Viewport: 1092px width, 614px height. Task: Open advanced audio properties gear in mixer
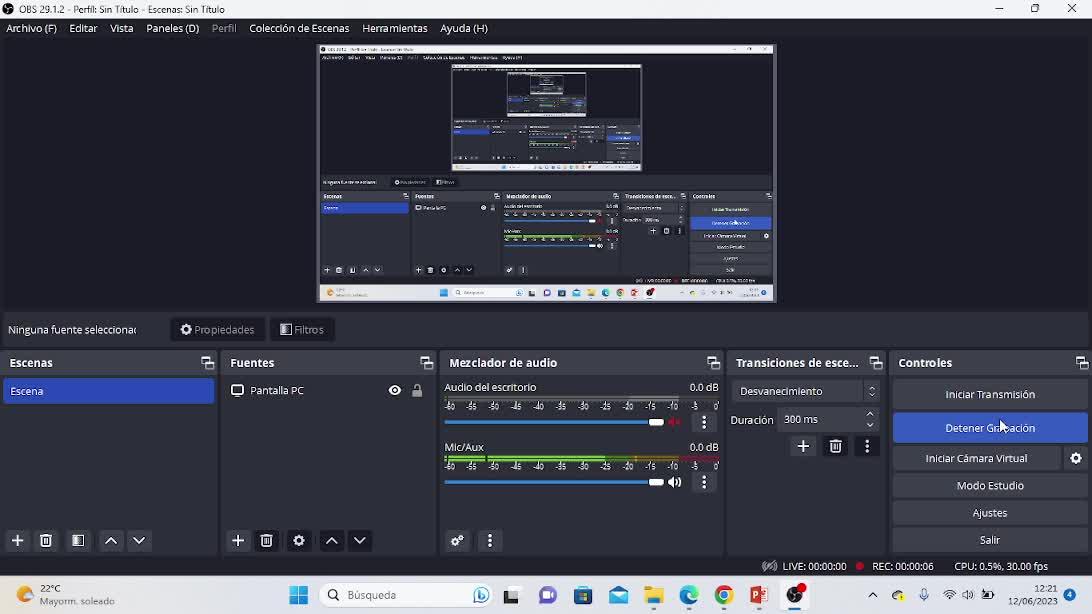click(x=457, y=540)
